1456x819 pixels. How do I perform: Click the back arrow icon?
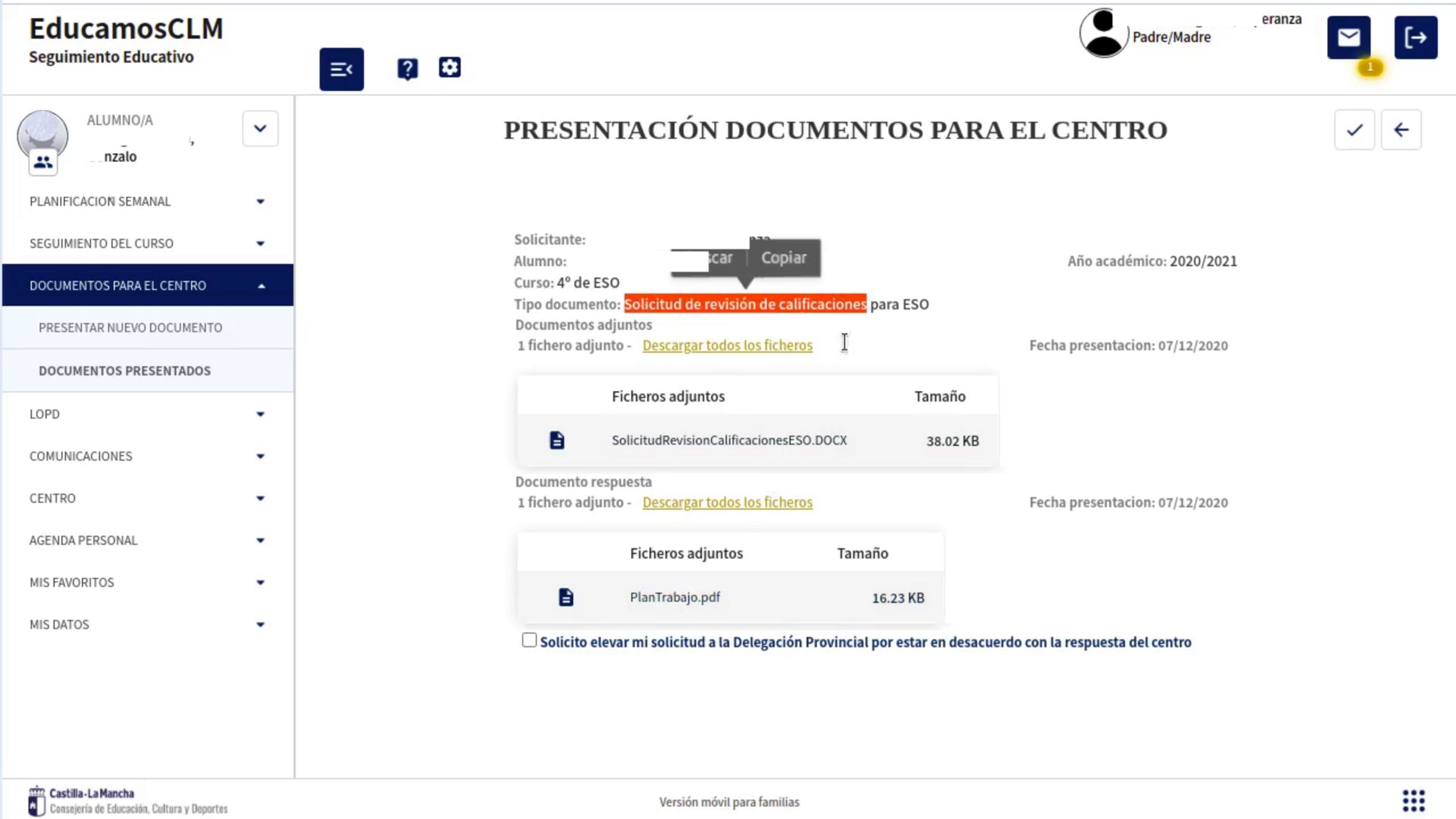coord(1401,130)
